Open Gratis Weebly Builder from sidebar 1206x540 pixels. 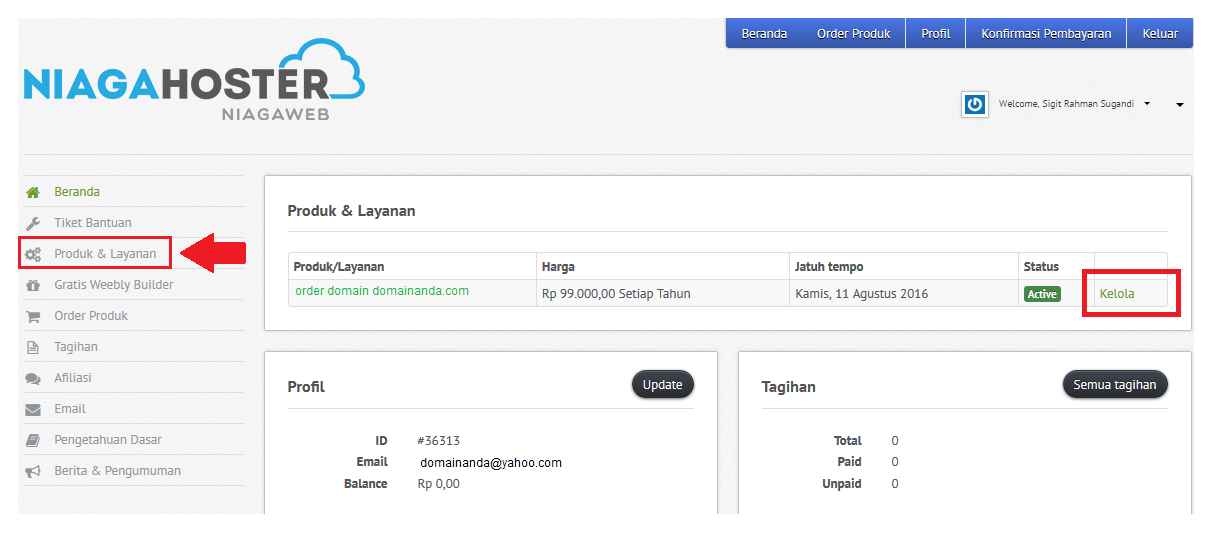tap(114, 285)
